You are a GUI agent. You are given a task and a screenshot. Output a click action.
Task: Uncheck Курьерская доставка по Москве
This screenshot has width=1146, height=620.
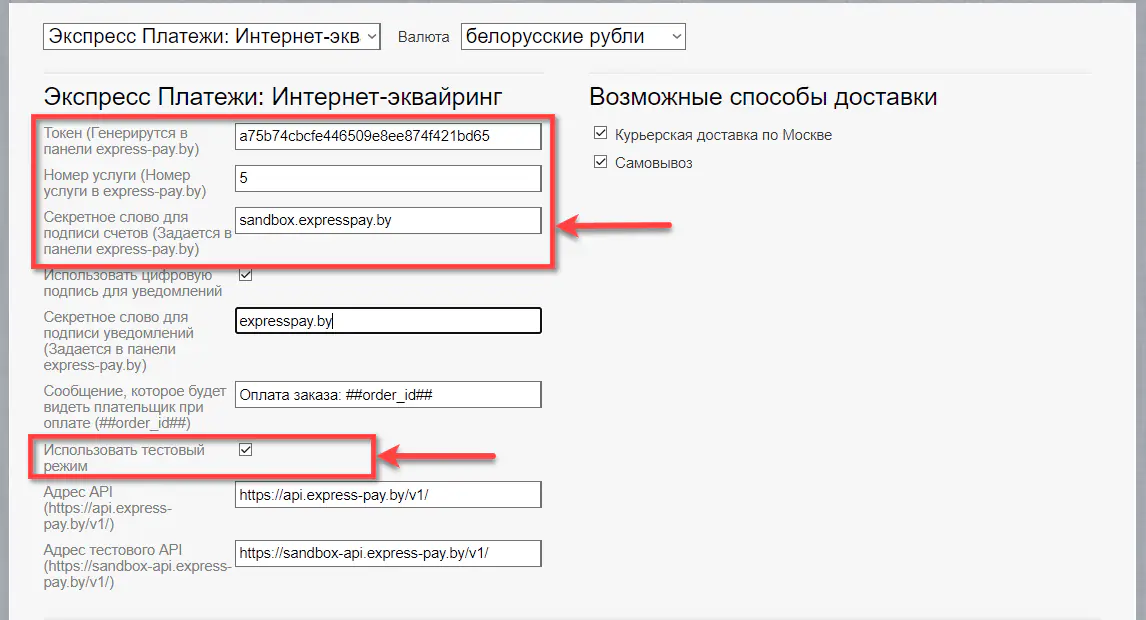pos(601,131)
